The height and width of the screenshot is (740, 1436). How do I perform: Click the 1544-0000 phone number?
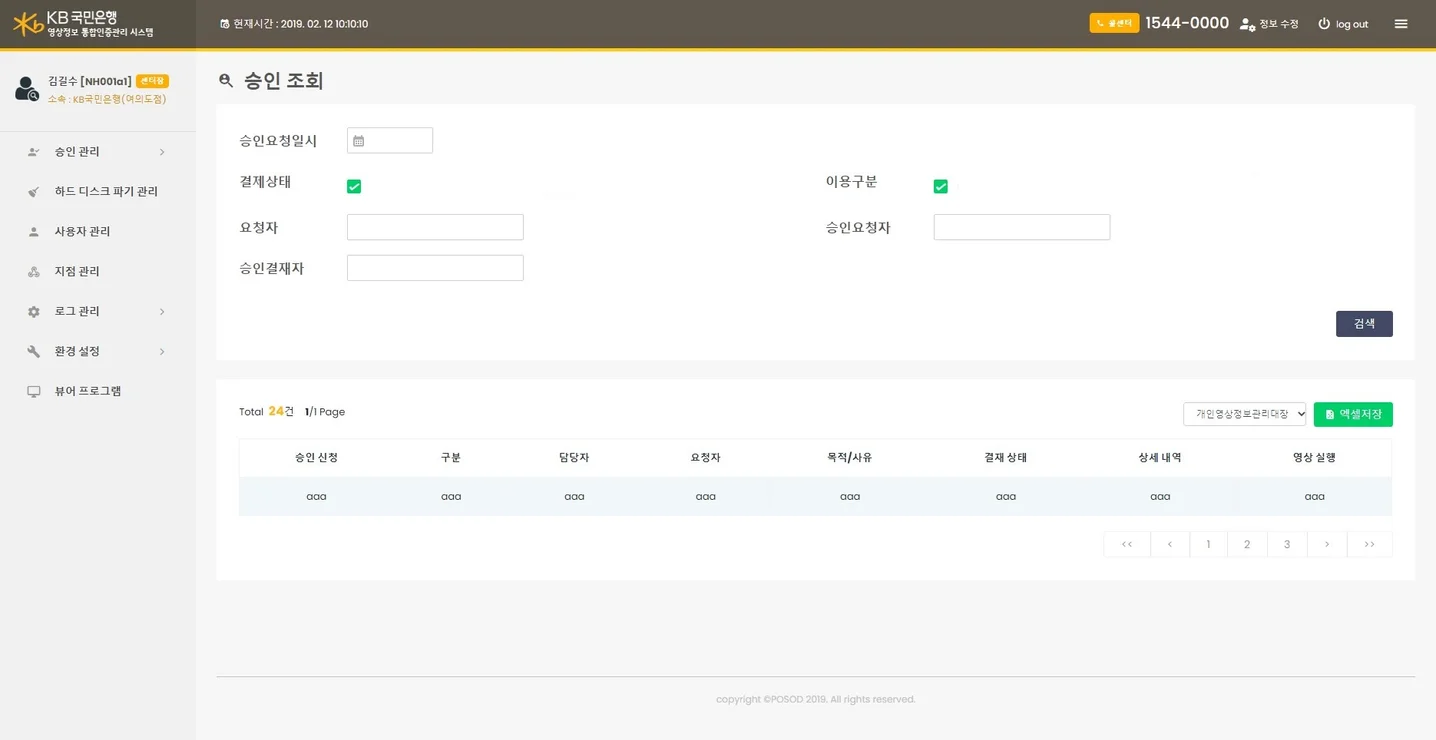click(1187, 23)
